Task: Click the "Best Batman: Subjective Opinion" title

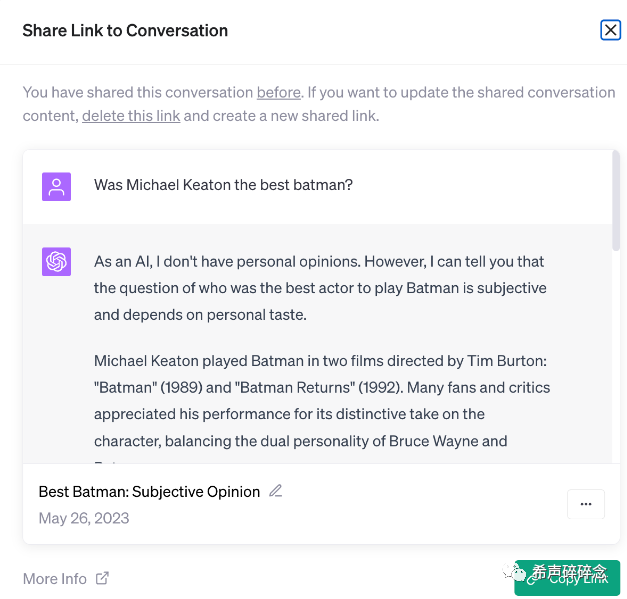Action: point(149,492)
